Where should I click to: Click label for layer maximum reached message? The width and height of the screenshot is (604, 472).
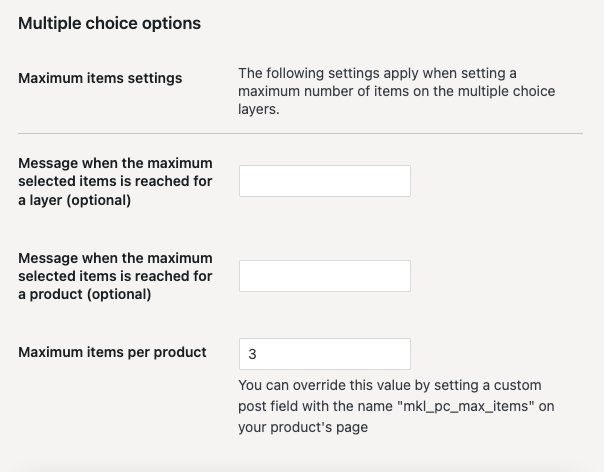pos(115,181)
